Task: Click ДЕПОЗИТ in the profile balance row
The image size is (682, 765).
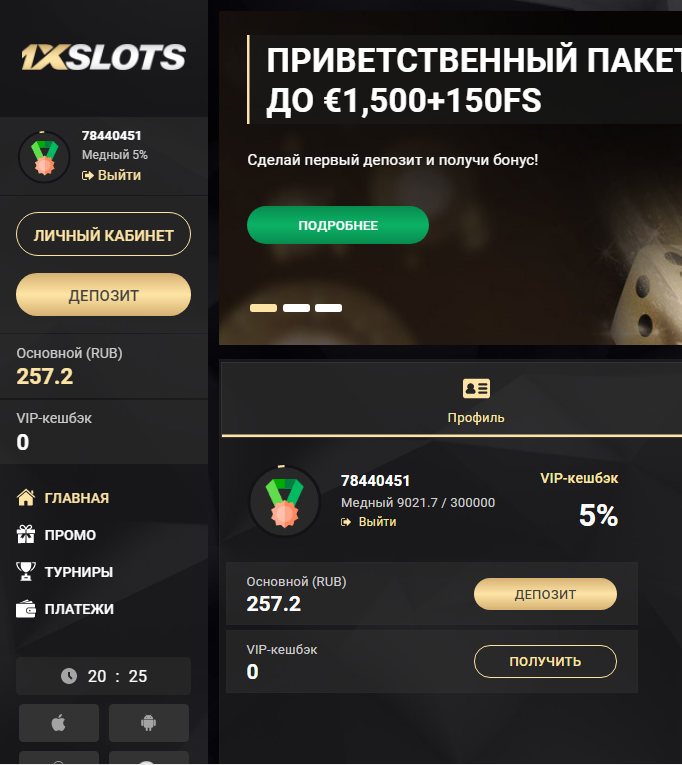Action: point(545,594)
